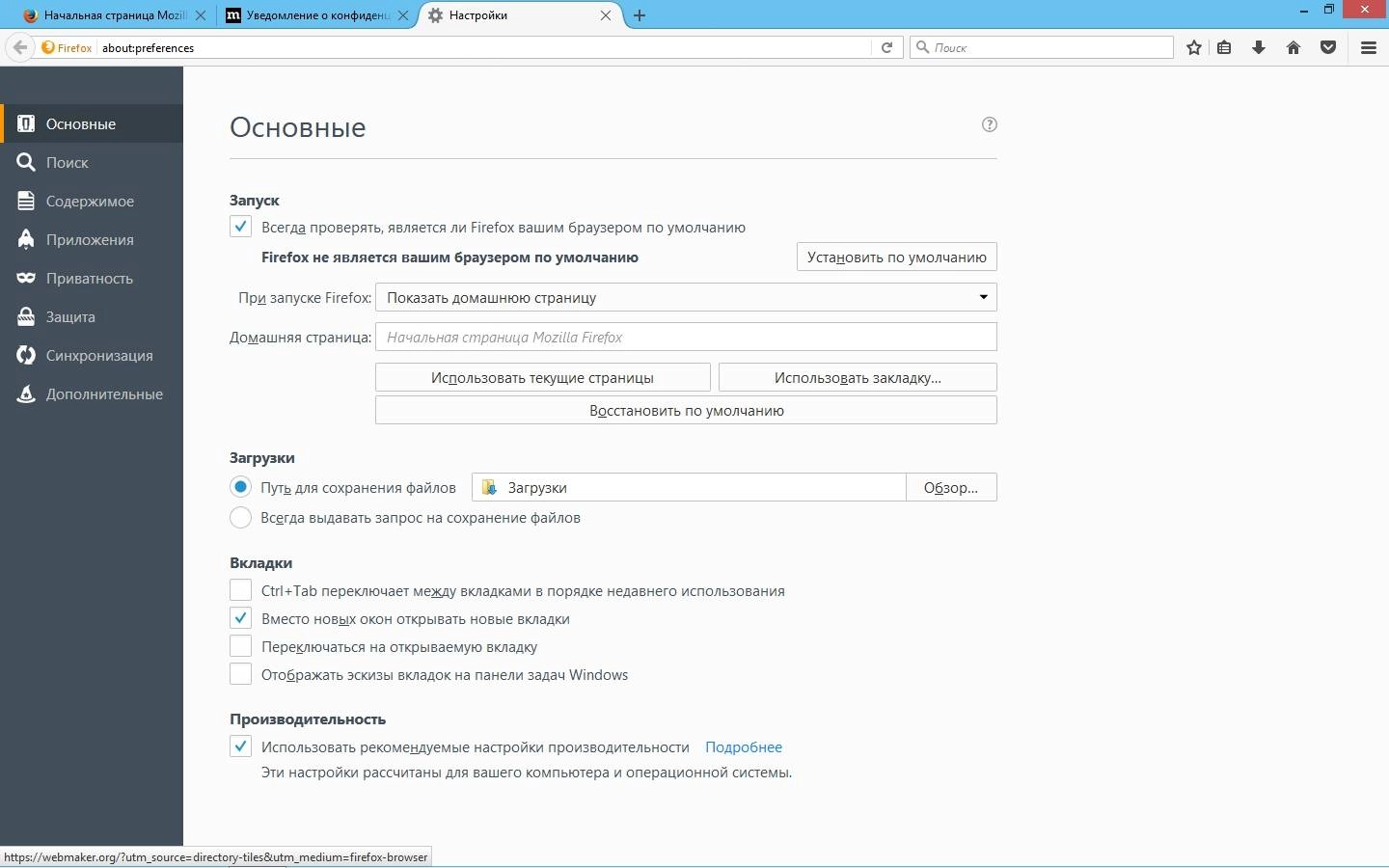
Task: Open the Дополнительные sidebar section
Action: (x=92, y=393)
